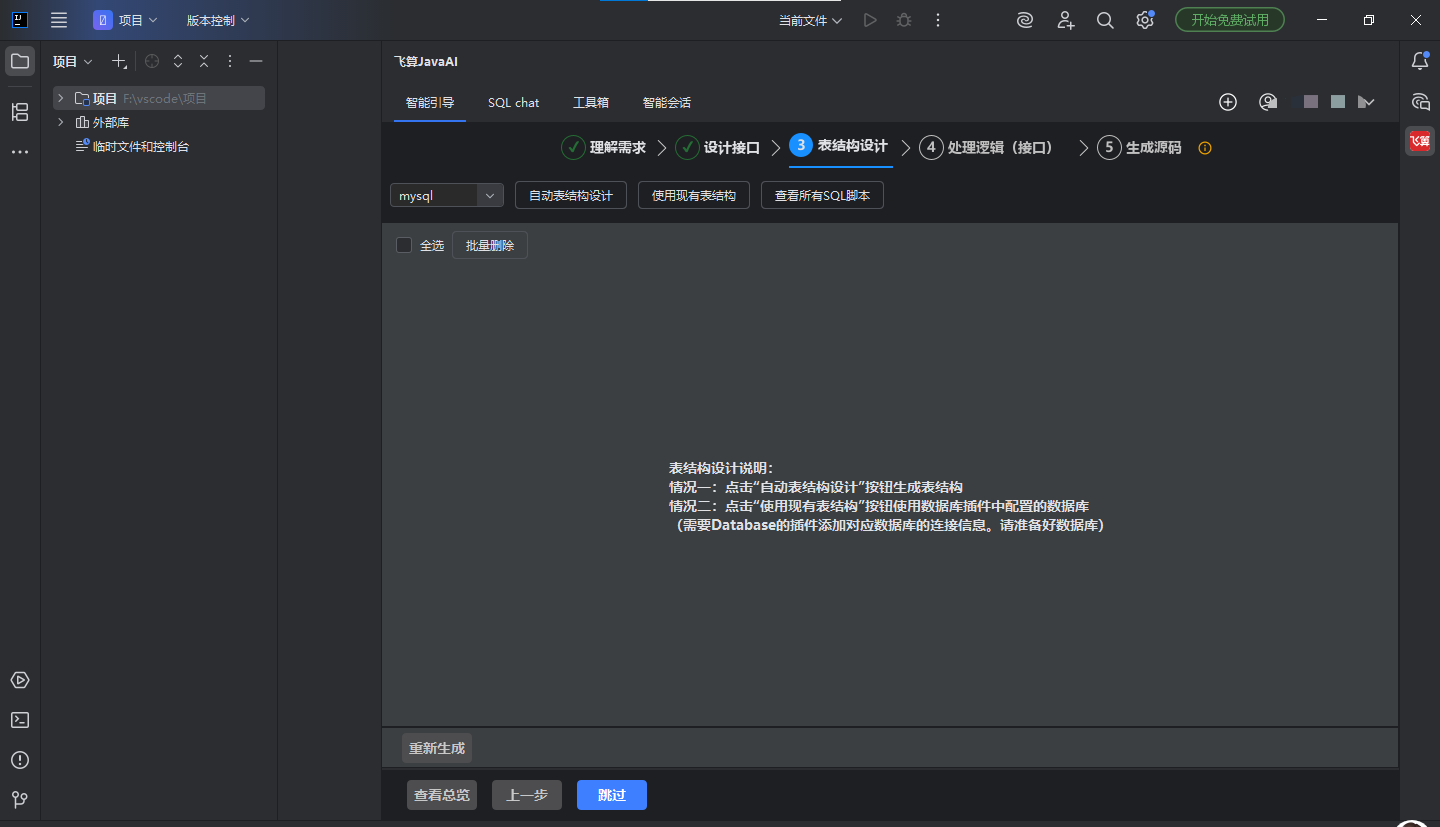
Task: Expand all items in Project panel
Action: pyautogui.click(x=178, y=61)
